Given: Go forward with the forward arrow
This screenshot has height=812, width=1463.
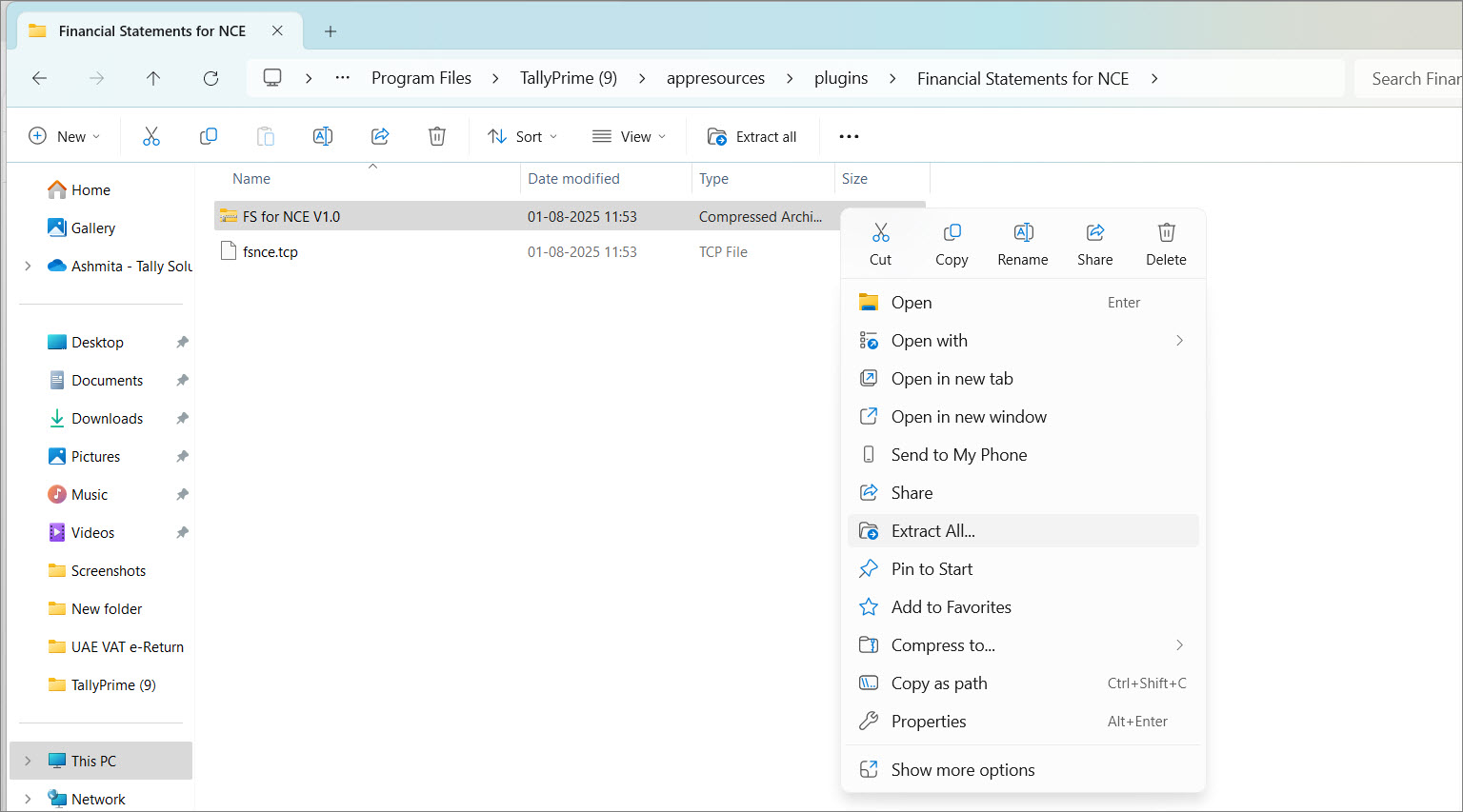Looking at the screenshot, I should click(96, 78).
